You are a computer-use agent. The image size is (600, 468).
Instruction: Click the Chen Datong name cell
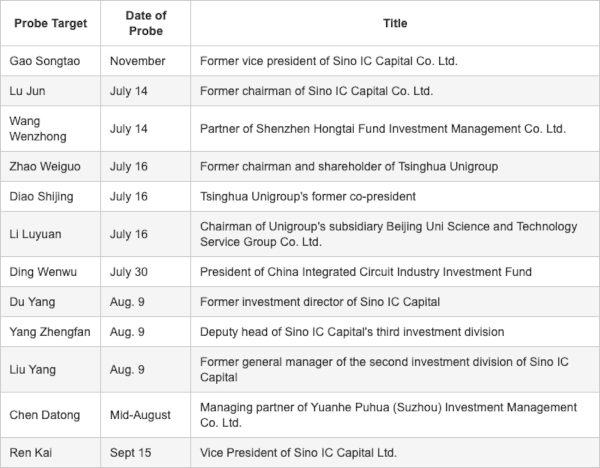[43, 414]
